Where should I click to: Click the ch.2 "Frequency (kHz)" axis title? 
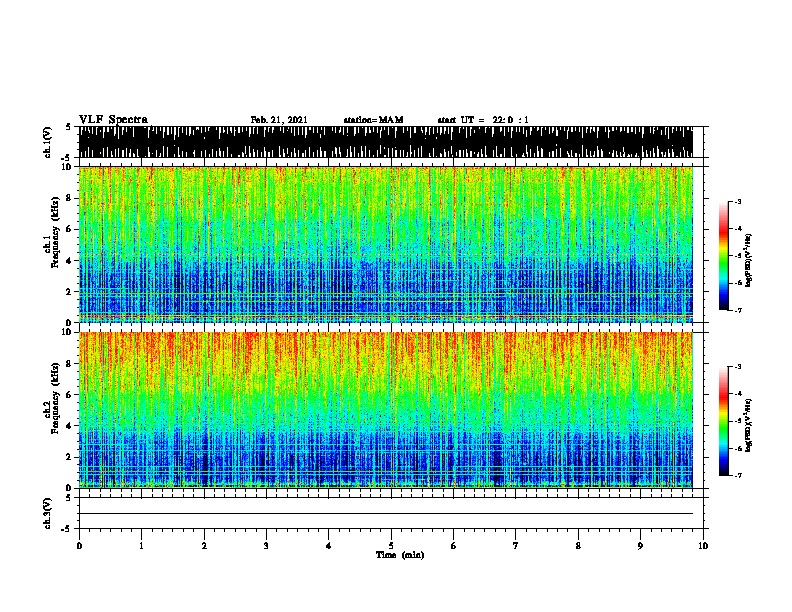[55, 398]
